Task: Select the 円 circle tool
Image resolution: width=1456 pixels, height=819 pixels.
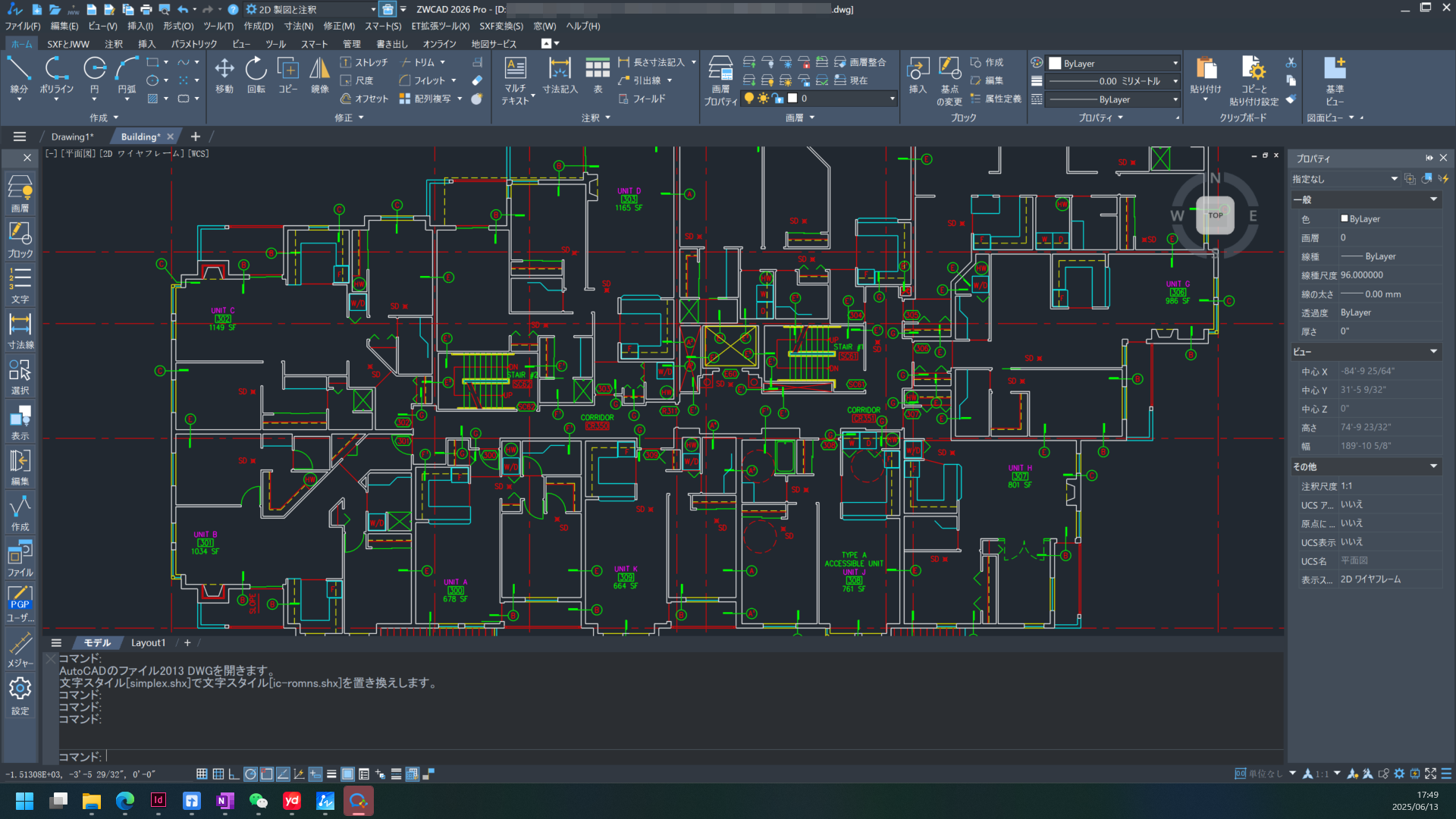Action: (95, 75)
